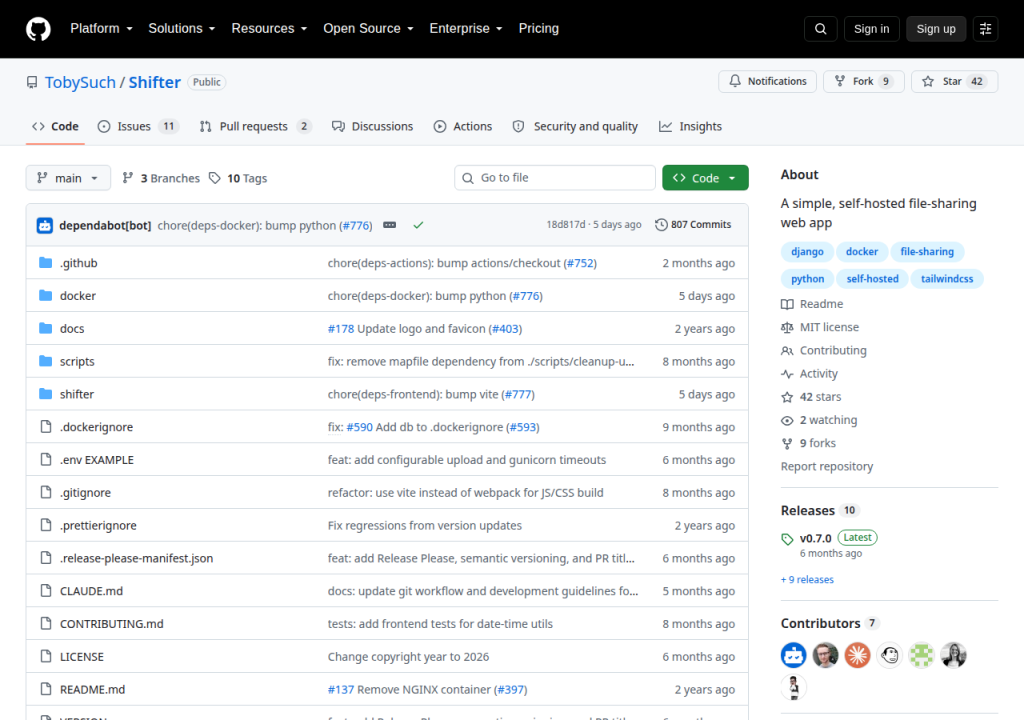Open the 807 Commits history

[693, 225]
